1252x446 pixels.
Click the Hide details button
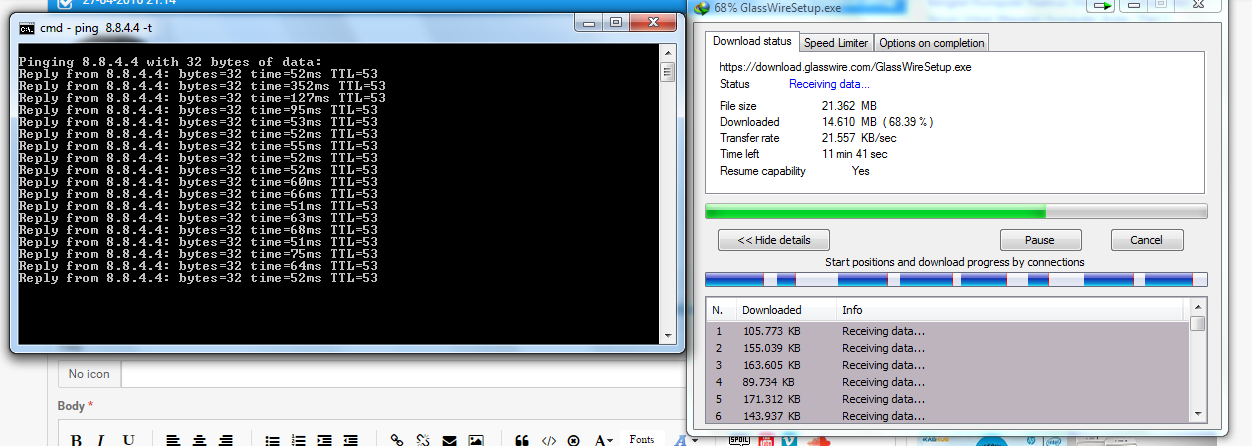point(773,240)
